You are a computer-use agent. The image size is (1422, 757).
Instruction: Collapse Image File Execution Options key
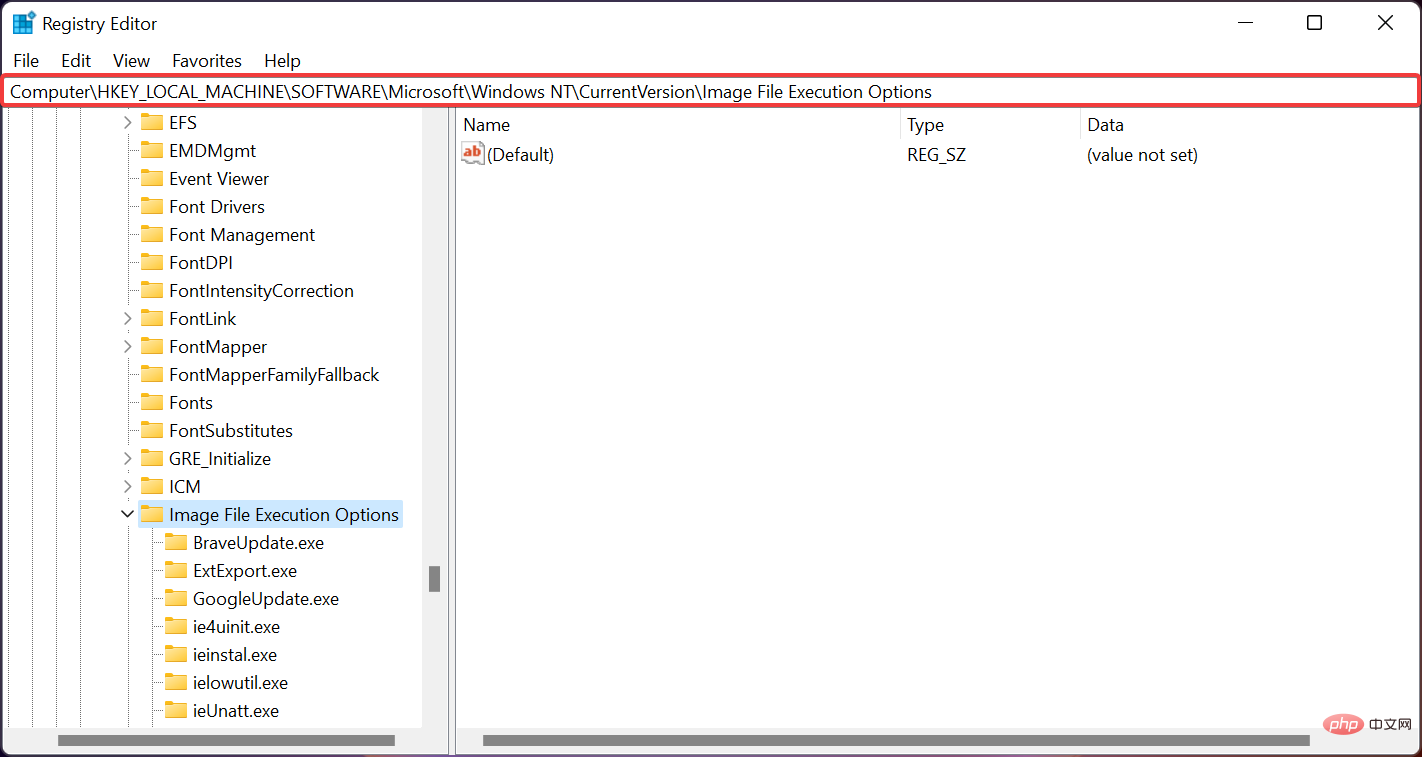(x=127, y=515)
